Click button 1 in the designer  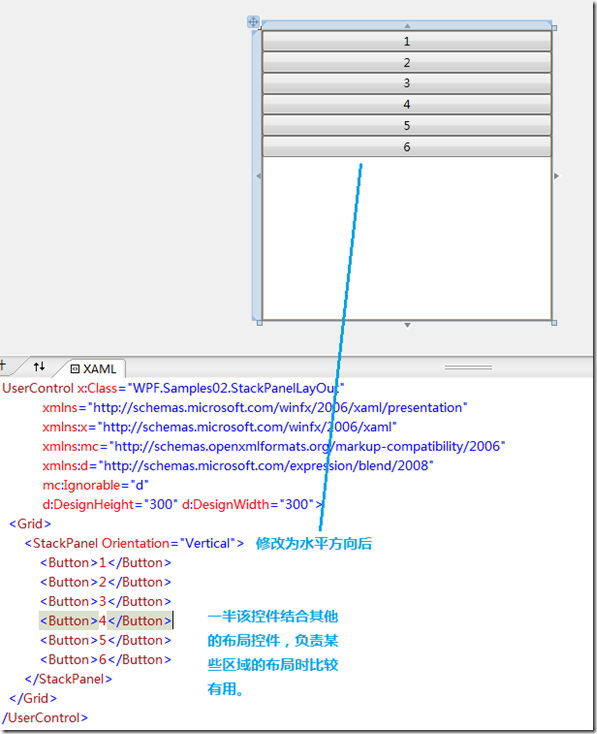pyautogui.click(x=406, y=41)
